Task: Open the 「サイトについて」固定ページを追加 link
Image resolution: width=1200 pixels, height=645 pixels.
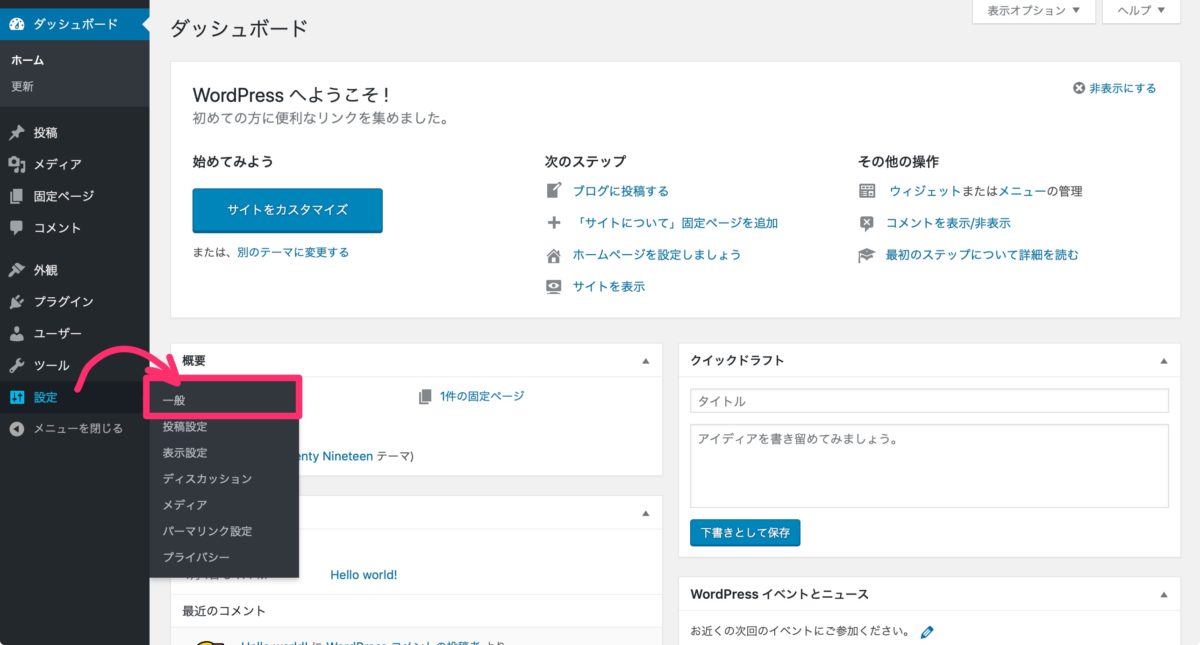Action: (x=675, y=223)
